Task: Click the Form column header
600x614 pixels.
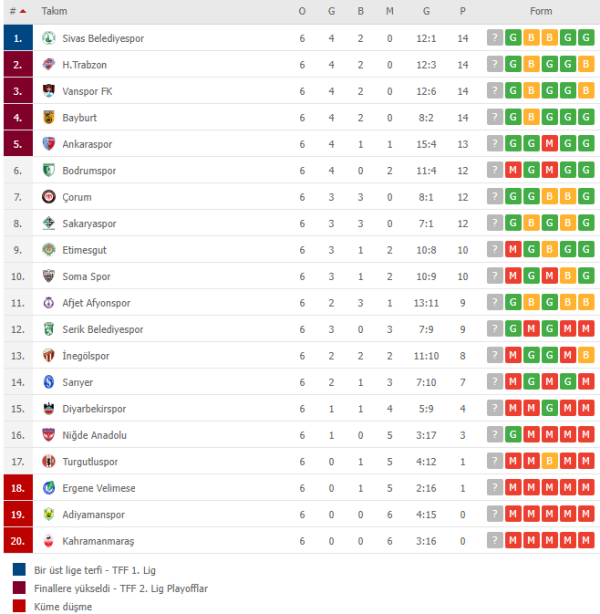Action: click(x=541, y=11)
